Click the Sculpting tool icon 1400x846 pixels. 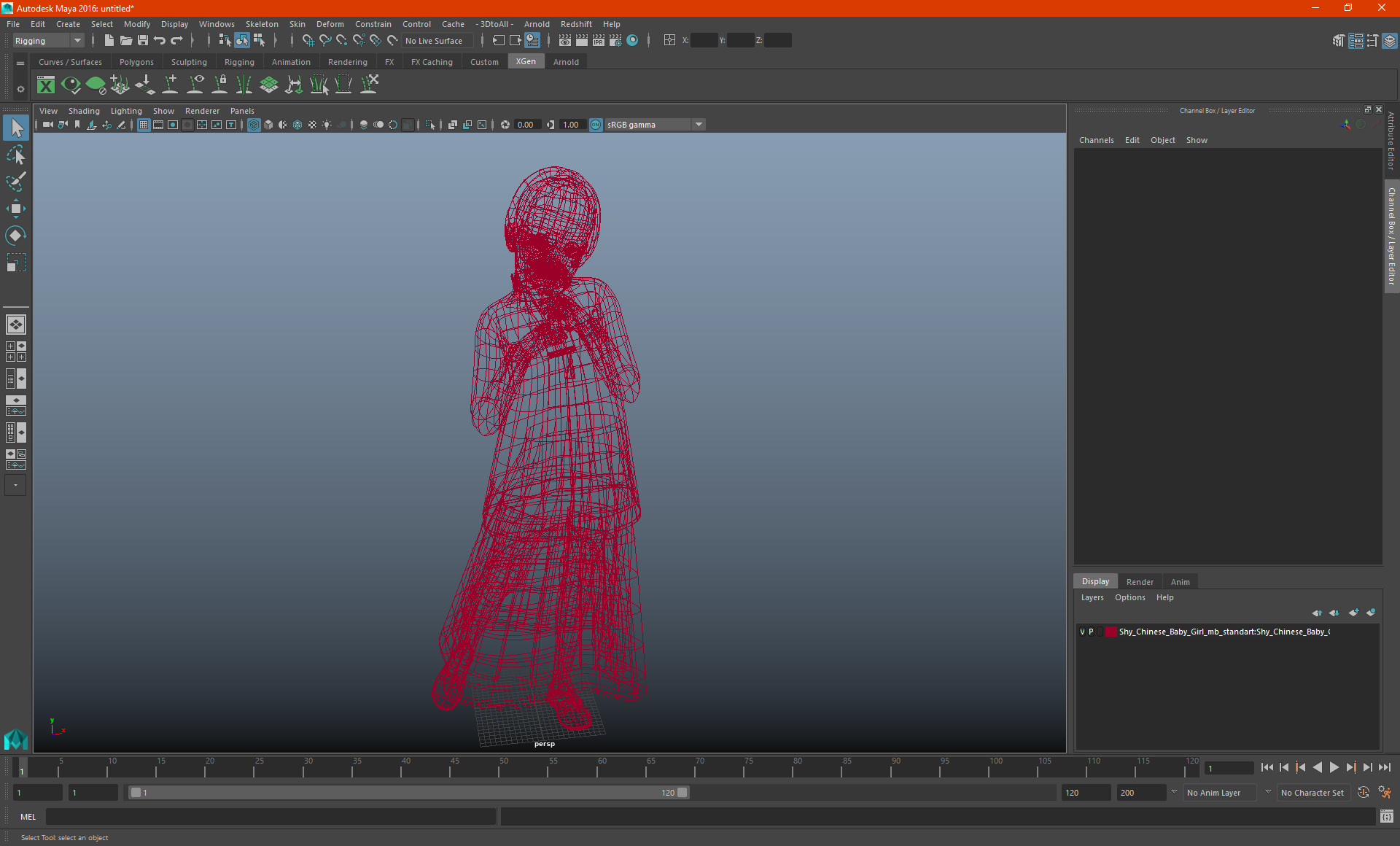(188, 61)
